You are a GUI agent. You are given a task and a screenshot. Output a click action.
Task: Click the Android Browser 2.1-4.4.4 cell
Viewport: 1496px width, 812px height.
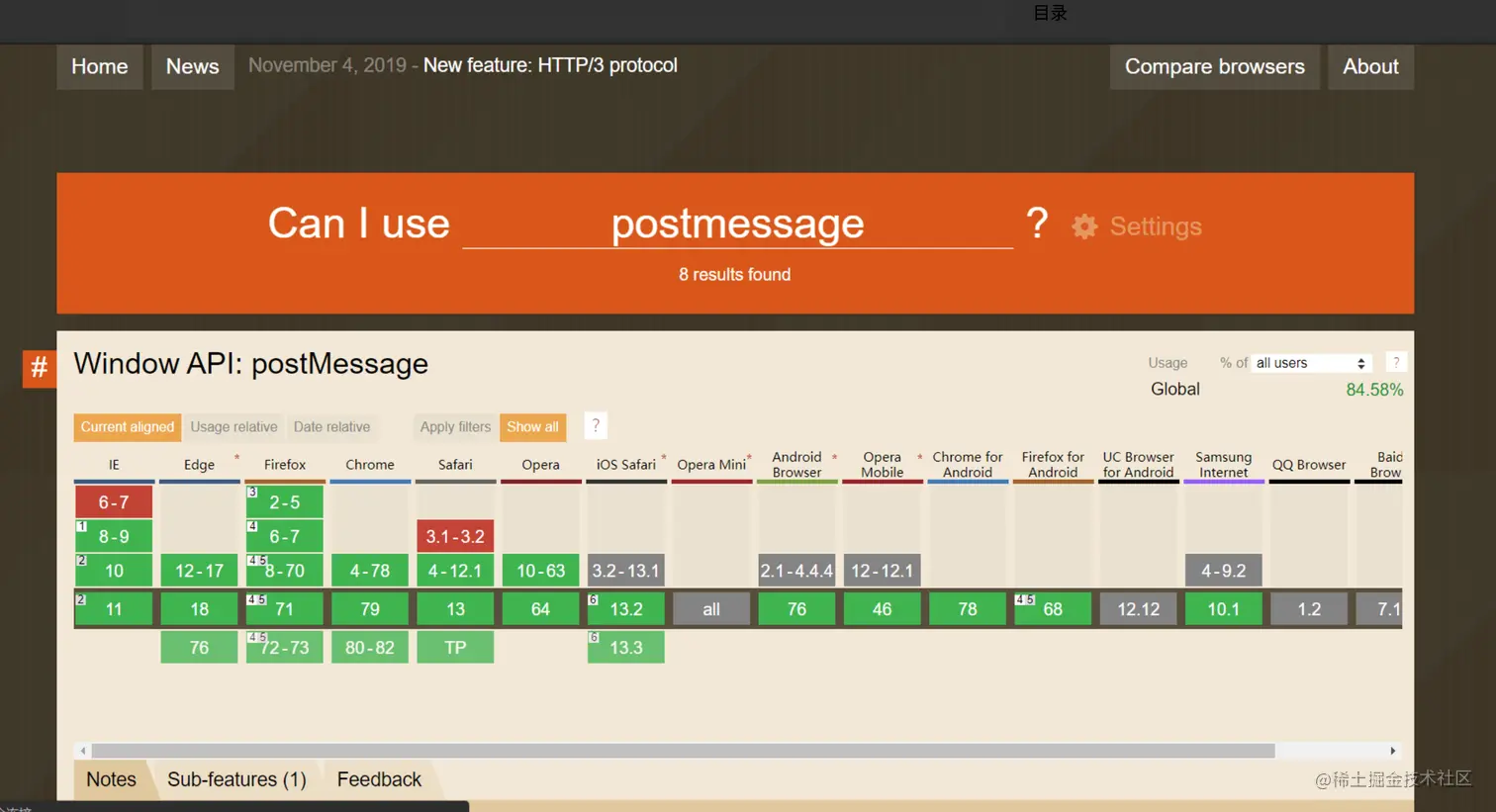[796, 571]
